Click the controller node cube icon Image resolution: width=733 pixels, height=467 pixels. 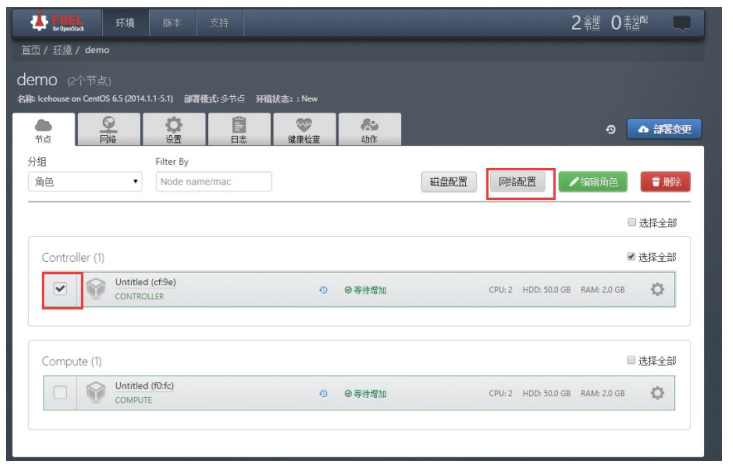pyautogui.click(x=96, y=289)
